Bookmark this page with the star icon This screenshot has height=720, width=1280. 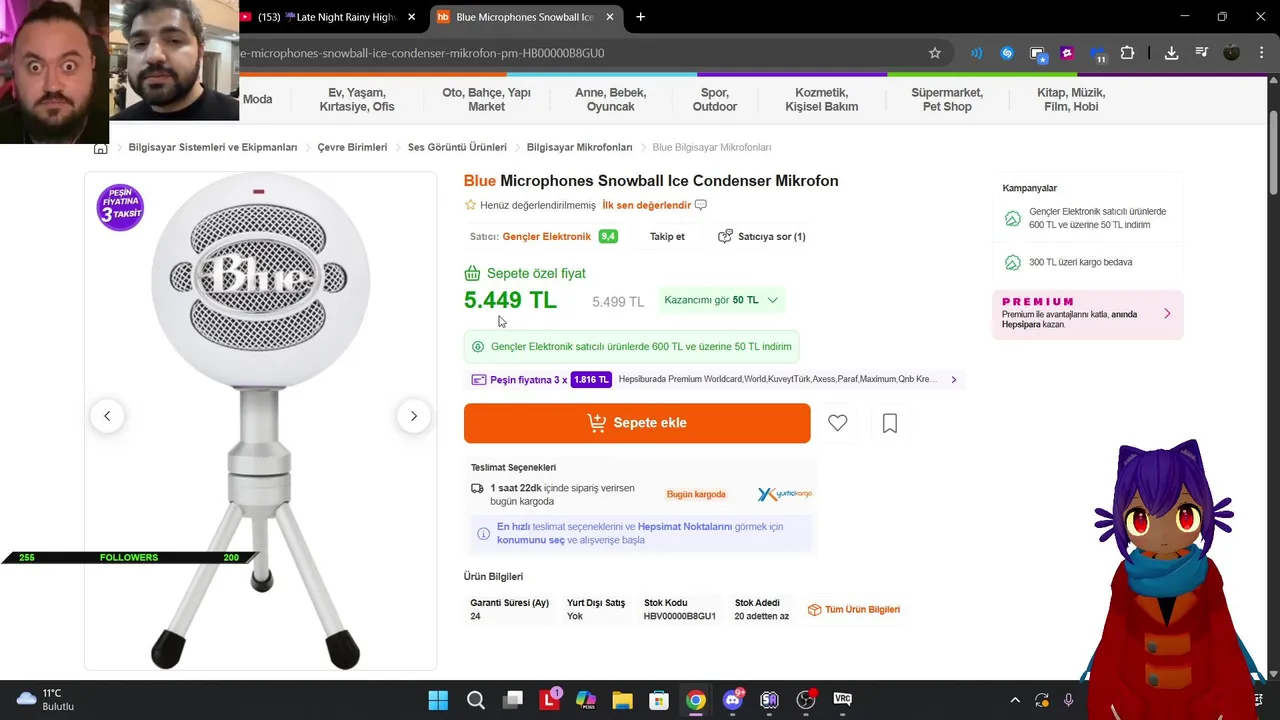(935, 53)
